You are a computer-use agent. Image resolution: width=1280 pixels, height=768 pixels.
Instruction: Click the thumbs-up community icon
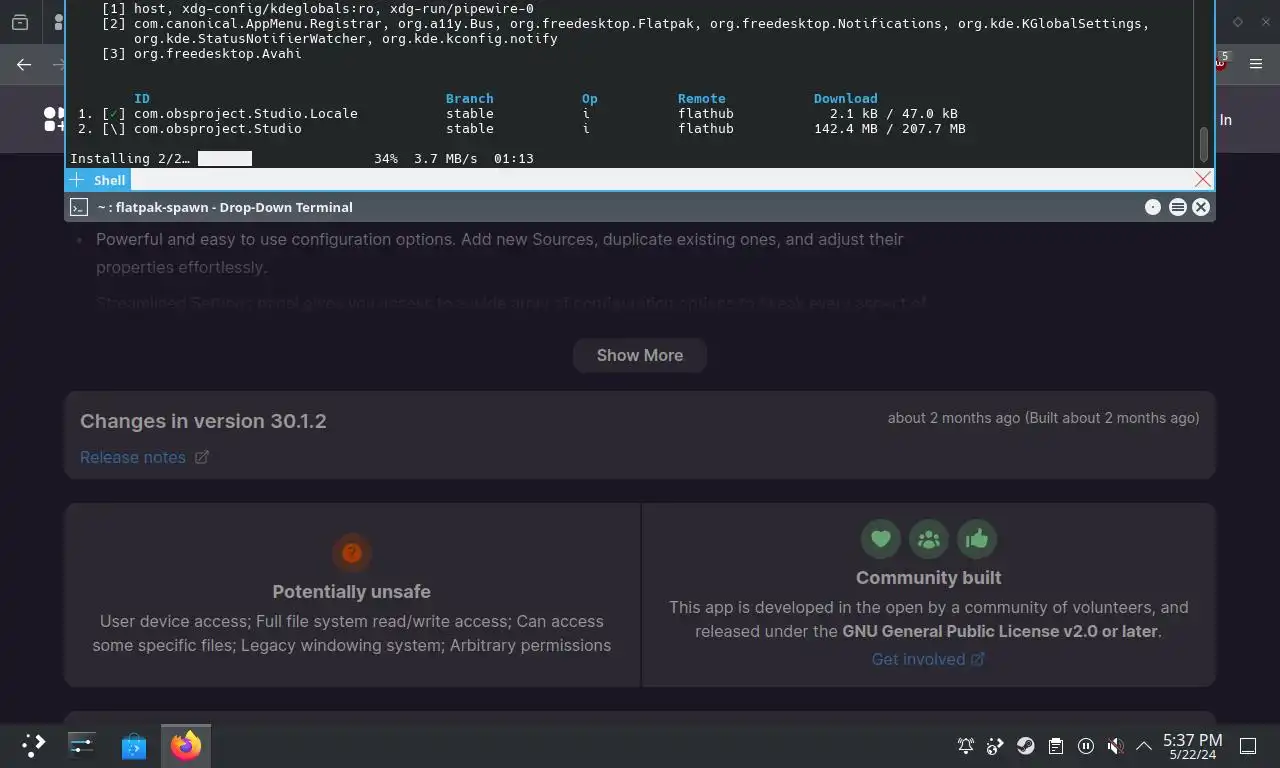pyautogui.click(x=976, y=539)
